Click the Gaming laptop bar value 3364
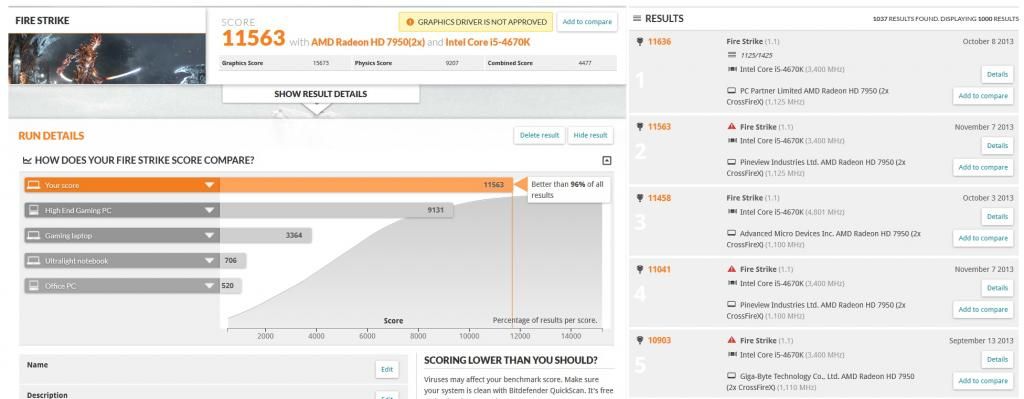 coord(294,235)
